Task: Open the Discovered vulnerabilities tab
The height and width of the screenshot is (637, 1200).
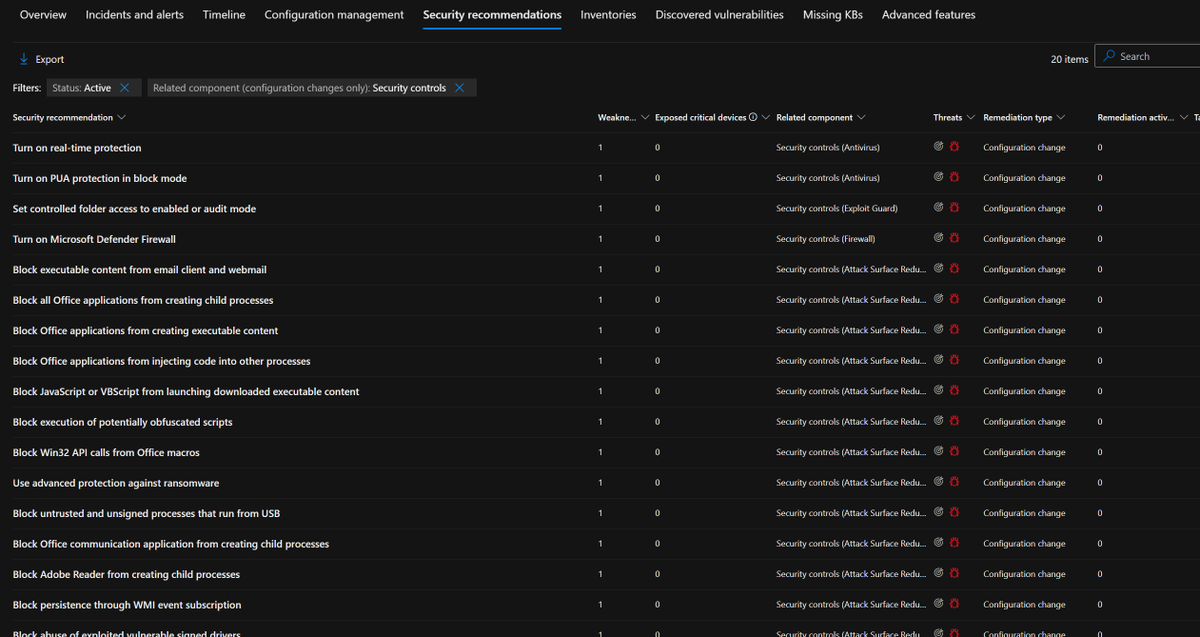Action: tap(719, 15)
